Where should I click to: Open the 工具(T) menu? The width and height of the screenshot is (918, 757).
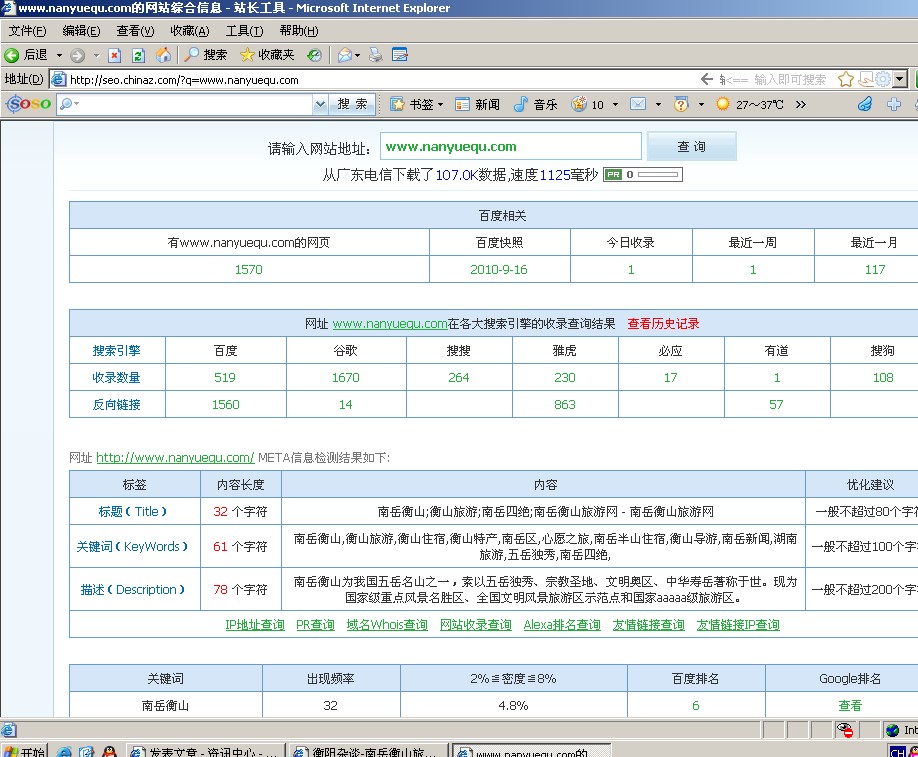[x=244, y=31]
